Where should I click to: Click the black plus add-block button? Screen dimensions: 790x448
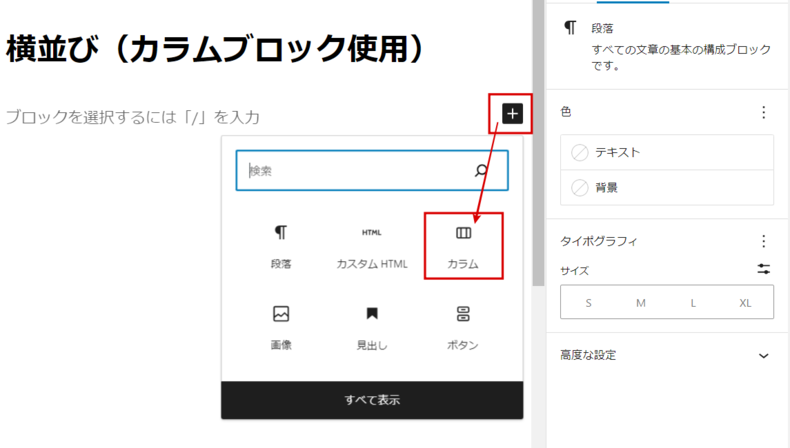[x=512, y=114]
